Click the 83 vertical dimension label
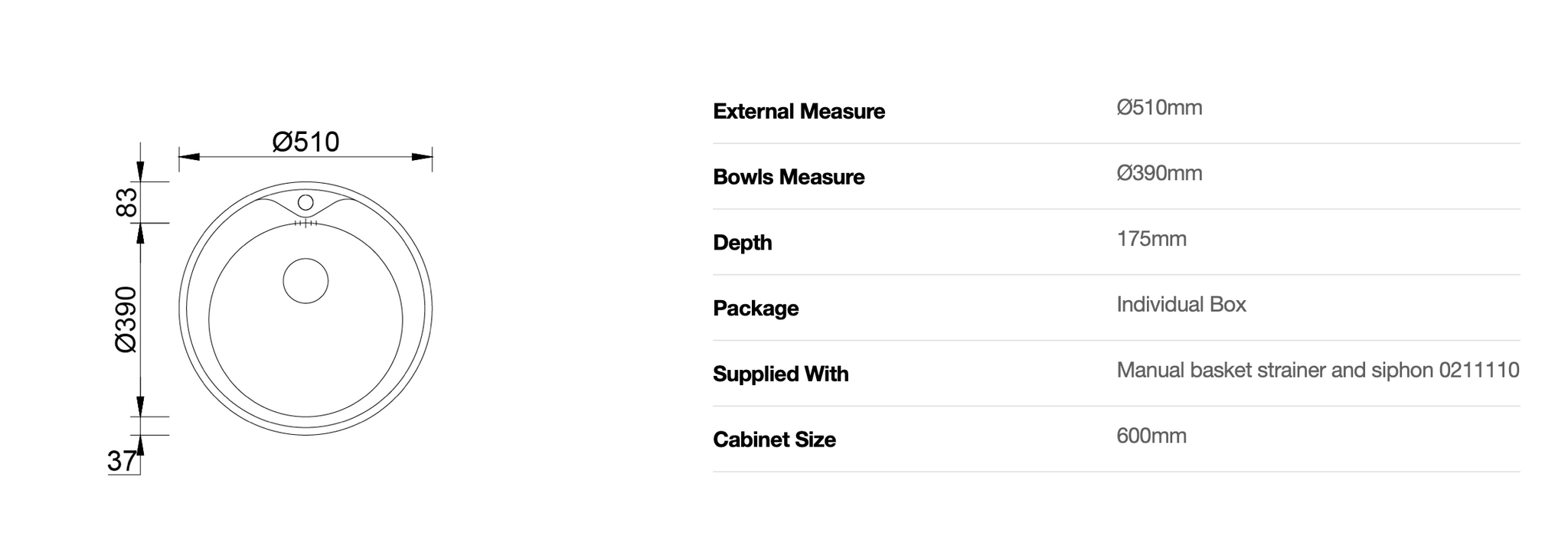Screen dimensions: 1568x536 [x=126, y=202]
